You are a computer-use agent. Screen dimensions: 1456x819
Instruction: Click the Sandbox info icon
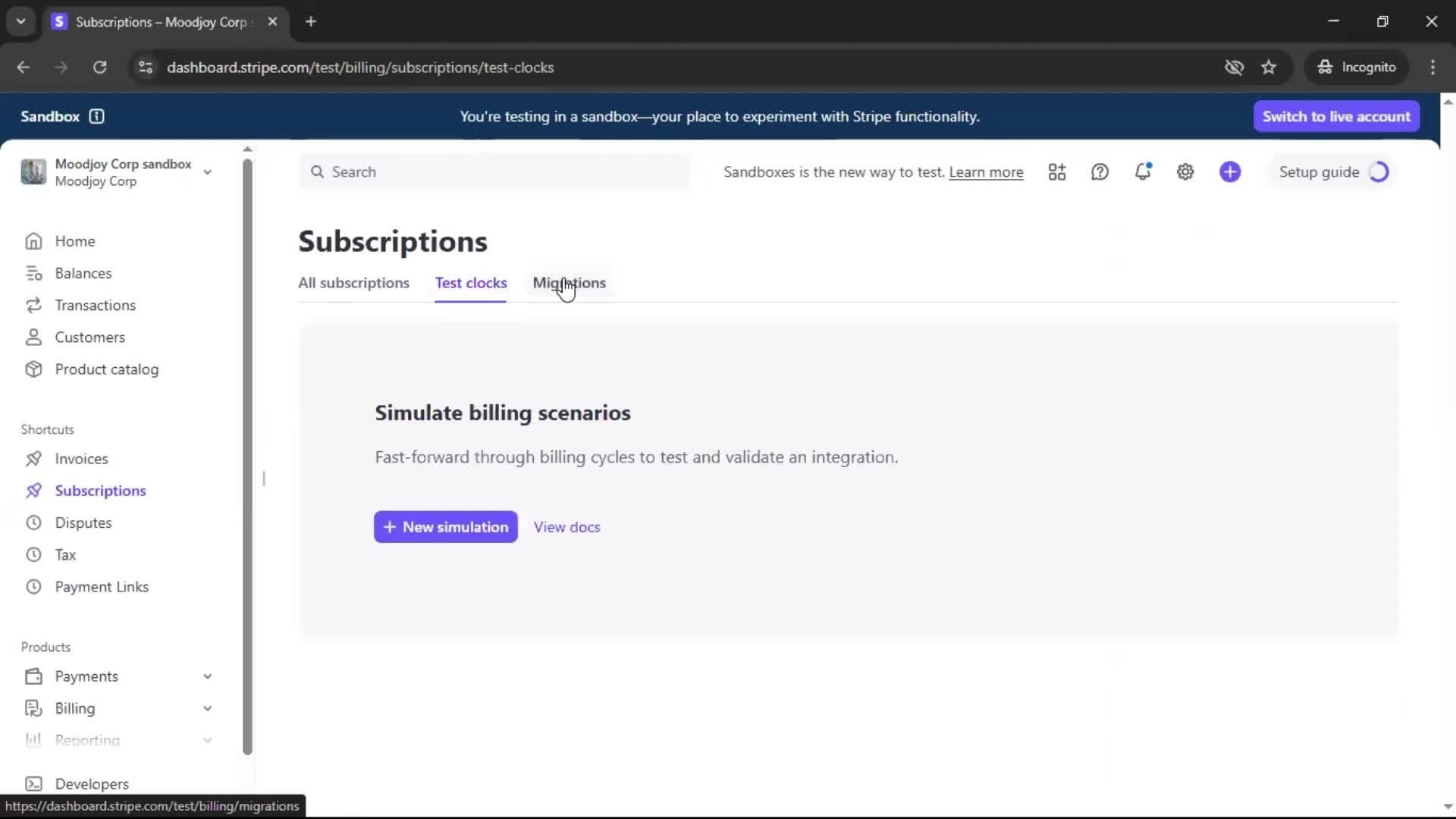(96, 116)
